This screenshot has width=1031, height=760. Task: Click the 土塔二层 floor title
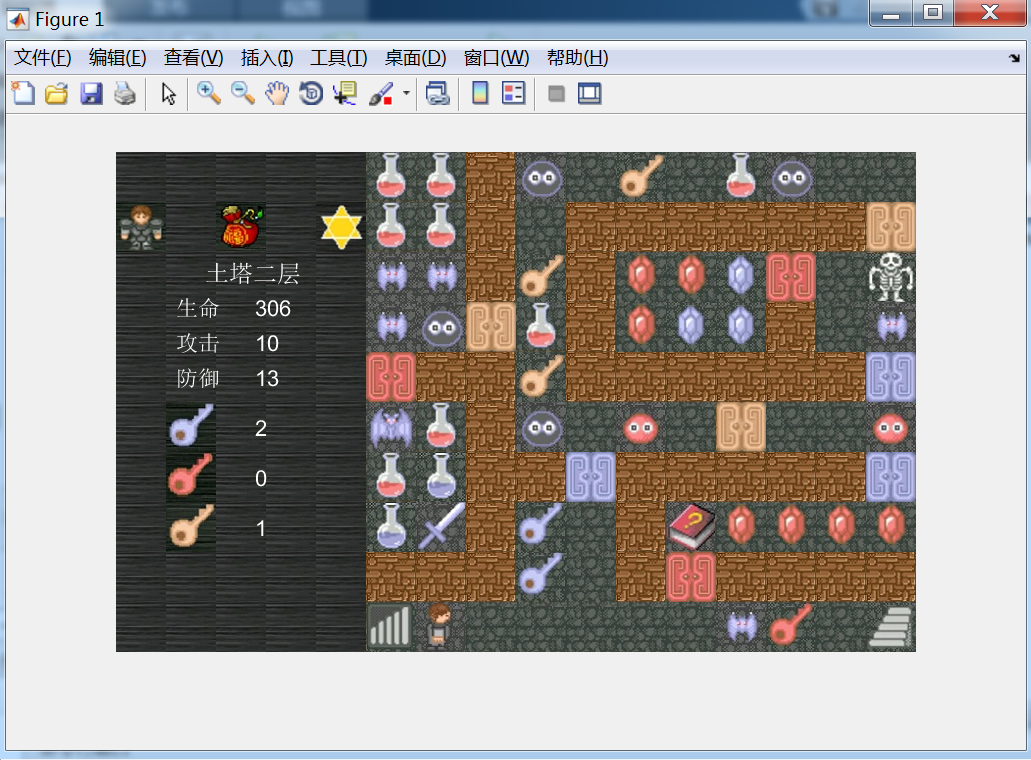[x=253, y=273]
